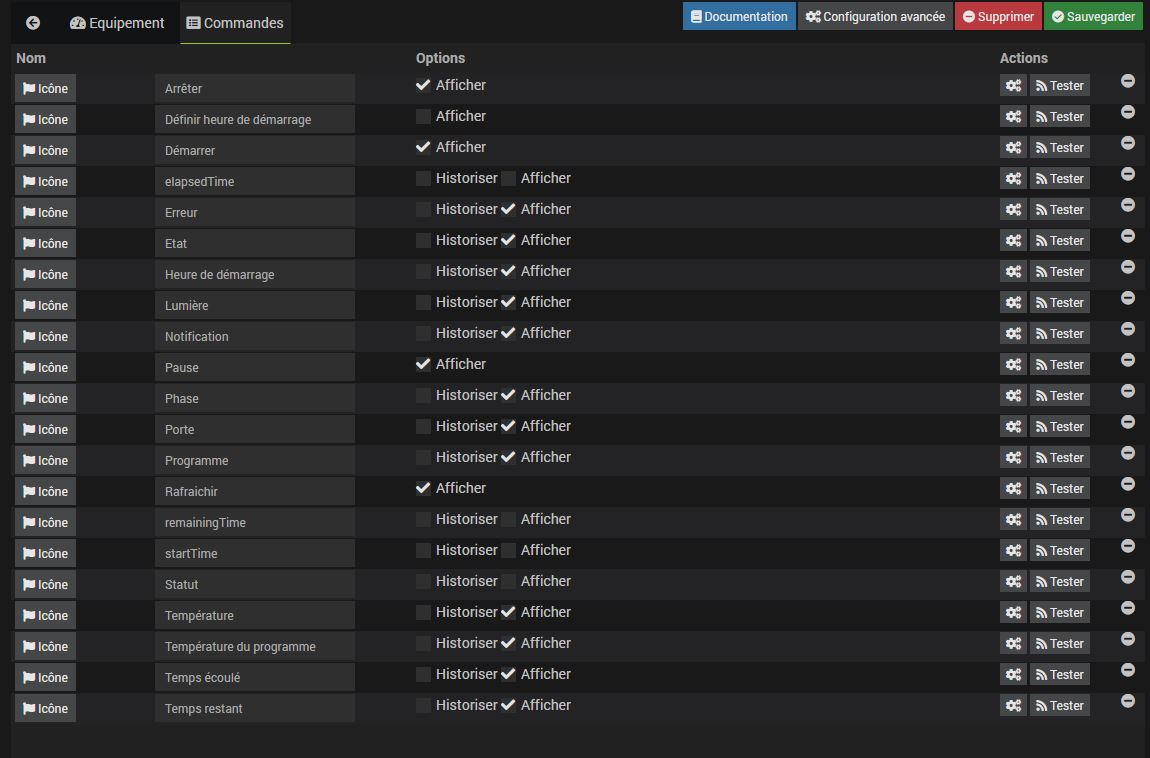Edit the Définir heure de démarrage name field
1150x758 pixels.
point(254,119)
